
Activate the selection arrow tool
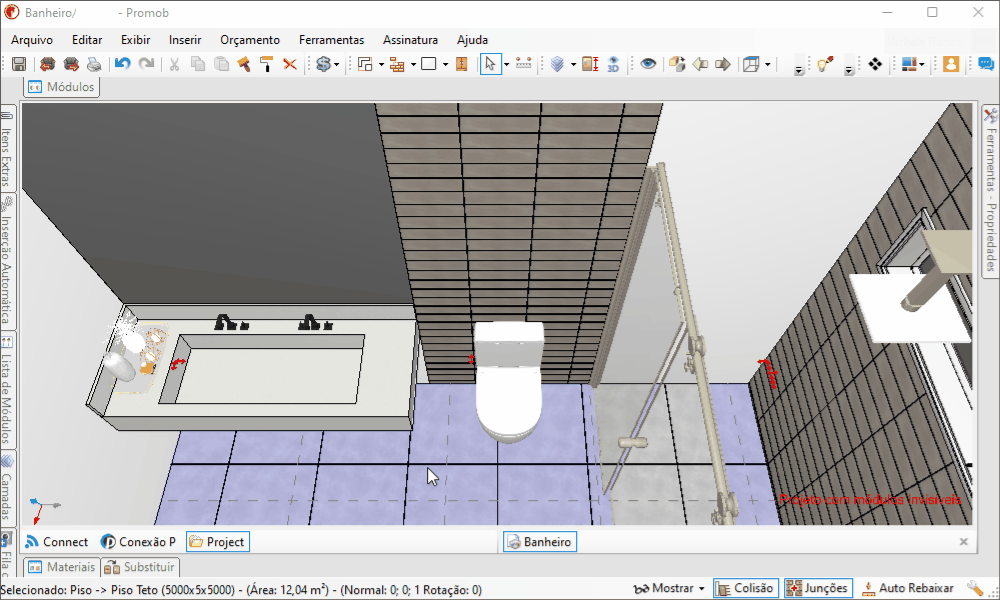pyautogui.click(x=490, y=64)
